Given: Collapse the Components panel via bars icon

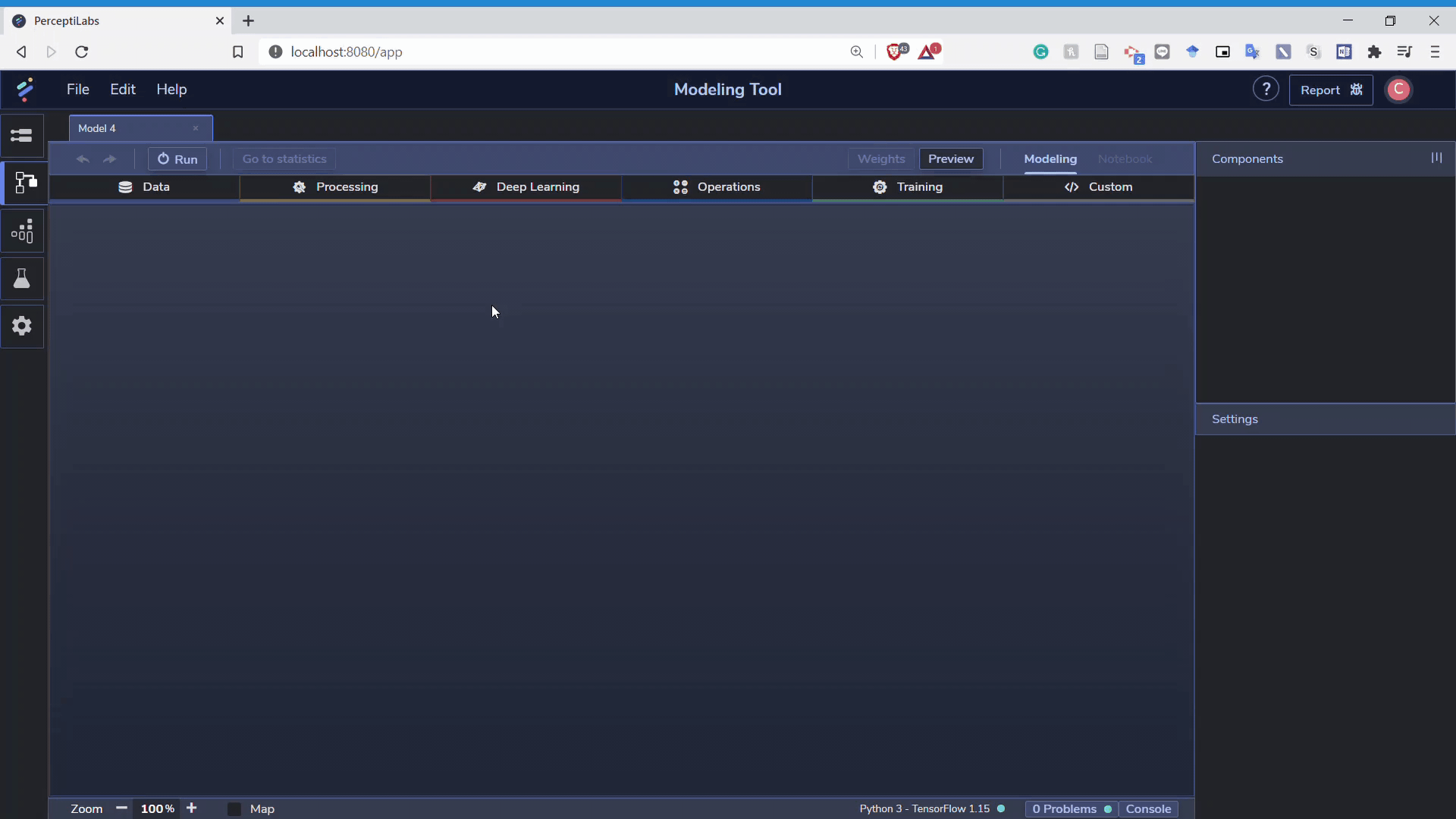Looking at the screenshot, I should point(1436,158).
